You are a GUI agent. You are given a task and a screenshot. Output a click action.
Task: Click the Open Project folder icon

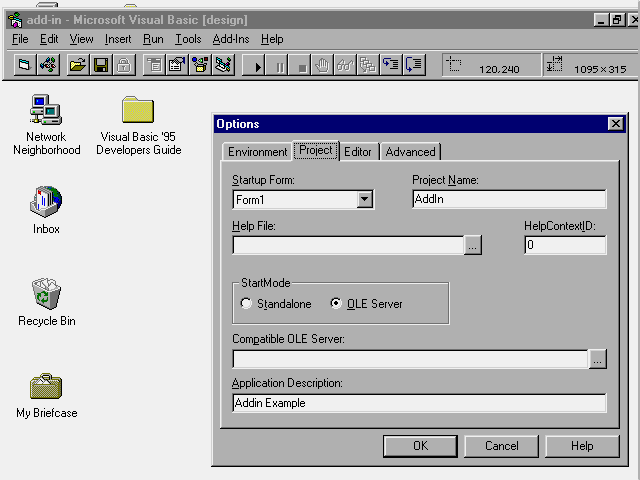[x=77, y=65]
